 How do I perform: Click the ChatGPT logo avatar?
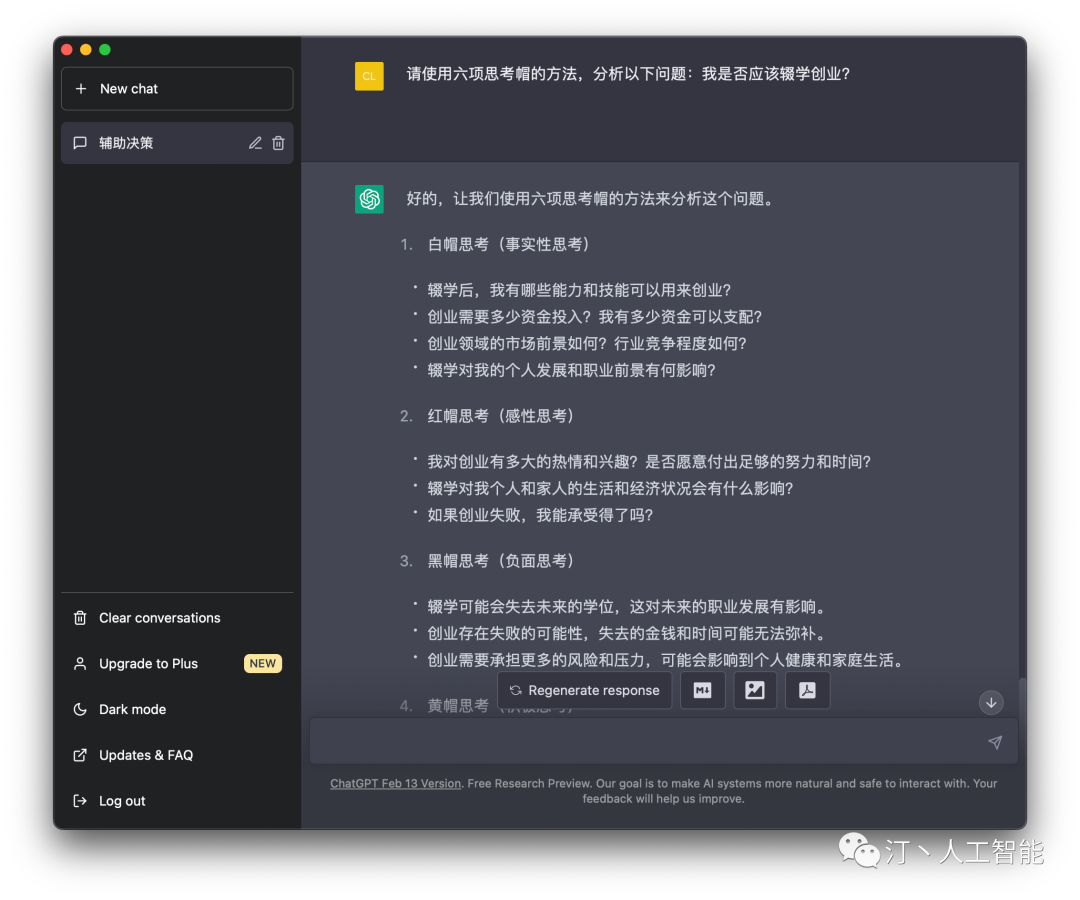click(x=369, y=200)
